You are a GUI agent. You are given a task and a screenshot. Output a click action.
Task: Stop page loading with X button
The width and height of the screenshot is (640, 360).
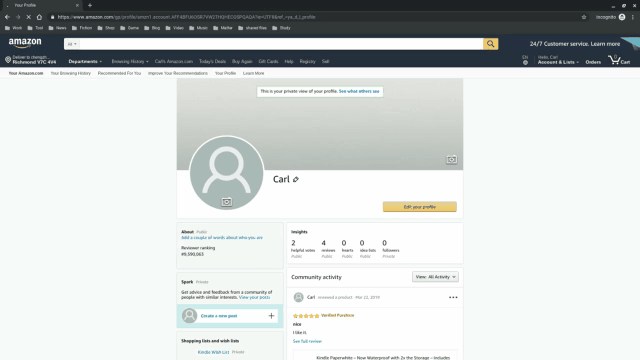pyautogui.click(x=29, y=17)
